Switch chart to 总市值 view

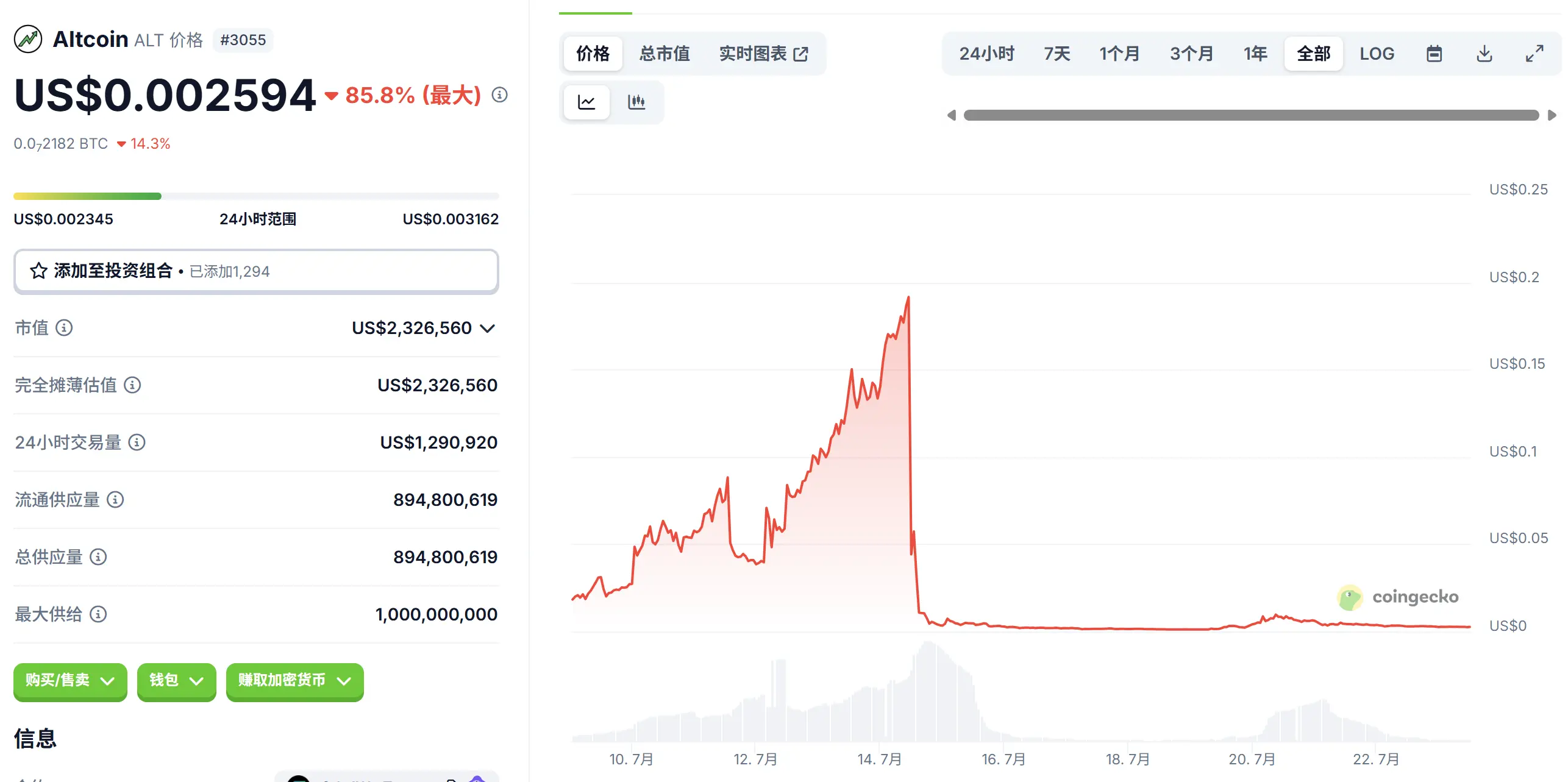[664, 54]
